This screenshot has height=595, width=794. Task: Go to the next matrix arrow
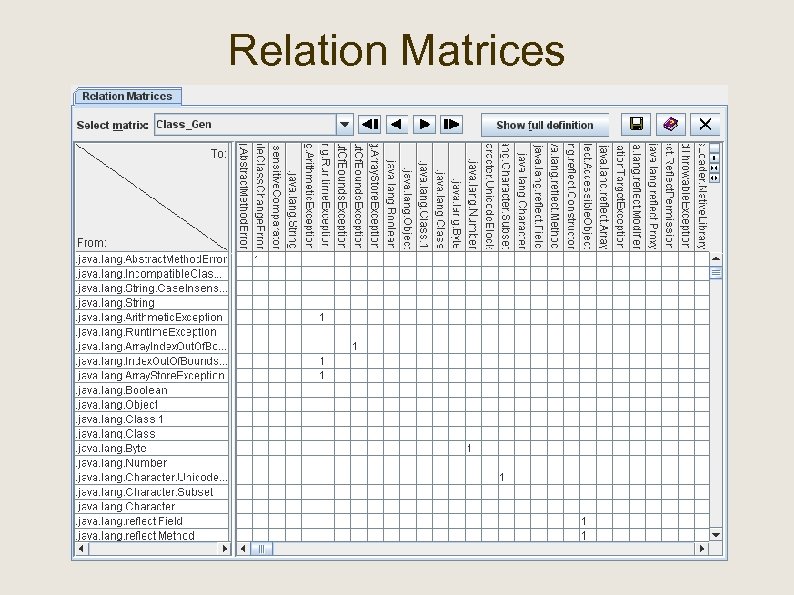pyautogui.click(x=424, y=125)
